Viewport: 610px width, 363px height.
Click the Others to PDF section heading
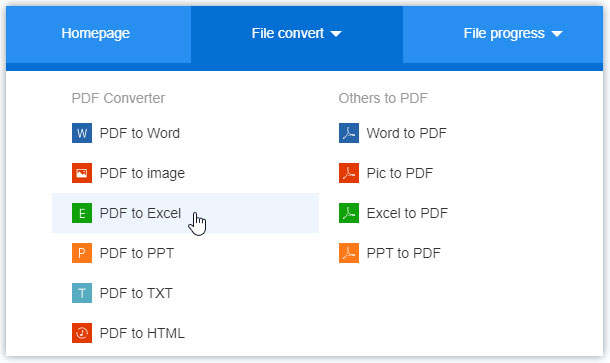(x=383, y=98)
